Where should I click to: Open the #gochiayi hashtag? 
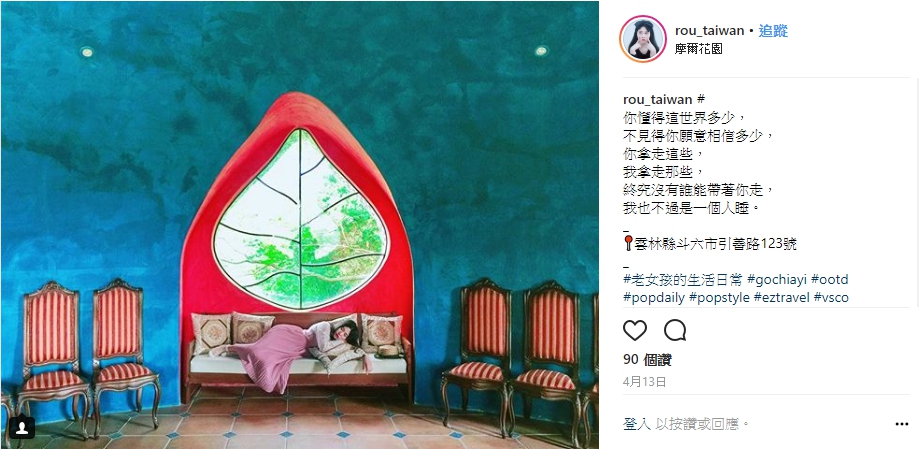click(776, 279)
